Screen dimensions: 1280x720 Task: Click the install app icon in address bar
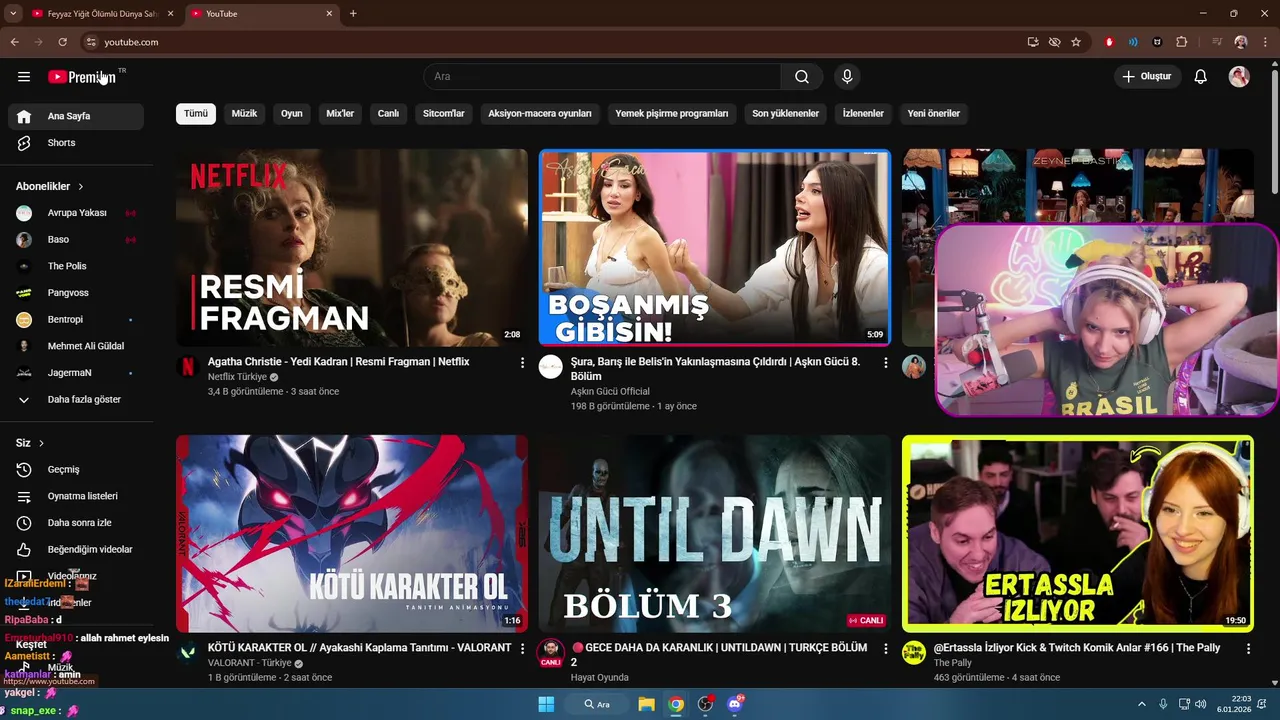pos(1033,42)
